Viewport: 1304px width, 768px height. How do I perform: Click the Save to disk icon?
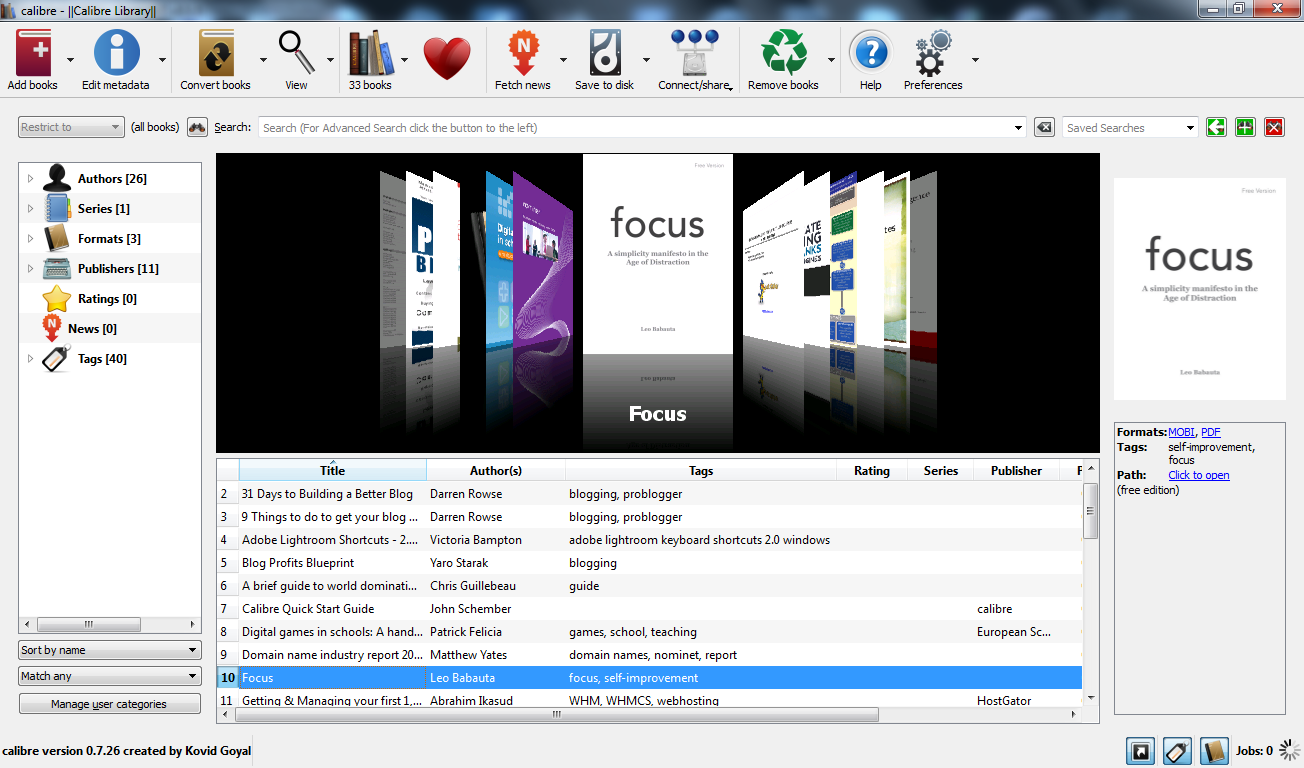605,53
